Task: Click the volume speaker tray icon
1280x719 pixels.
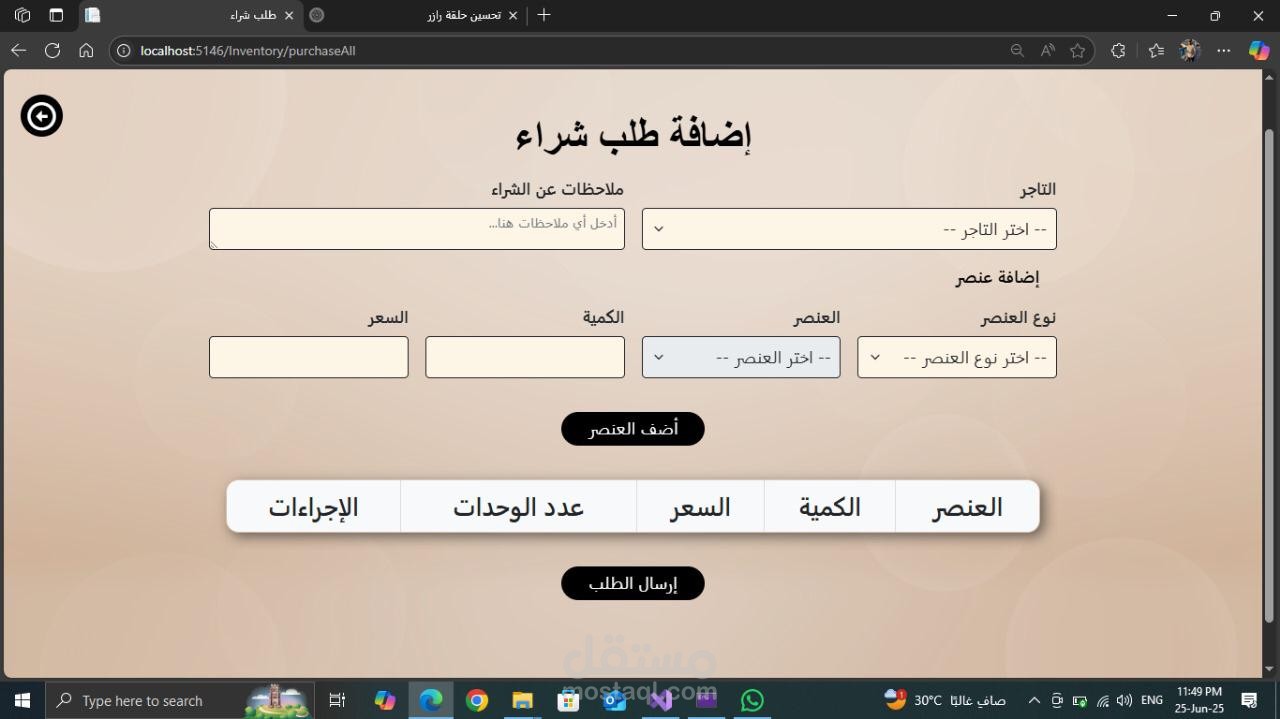Action: coord(1125,700)
